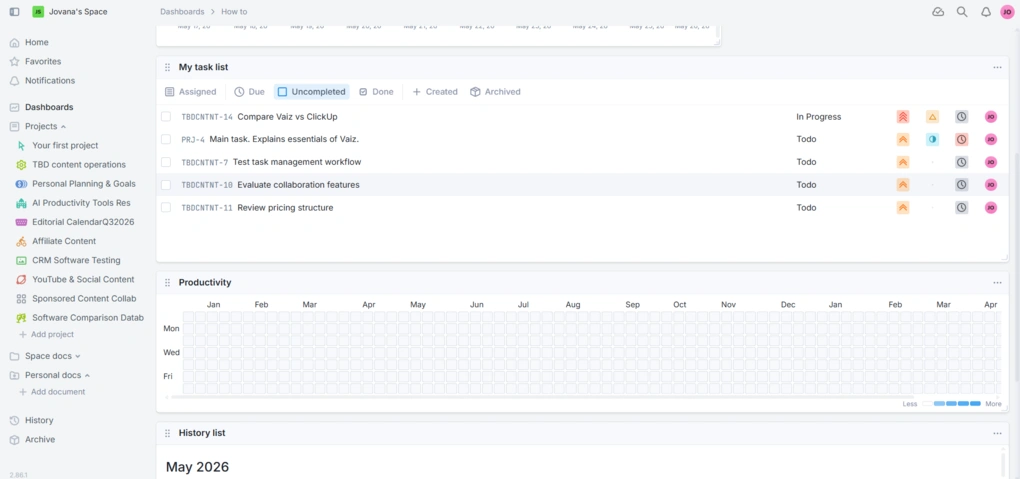Click warning triangle icon on TBDCNTNT-14 row

[932, 117]
